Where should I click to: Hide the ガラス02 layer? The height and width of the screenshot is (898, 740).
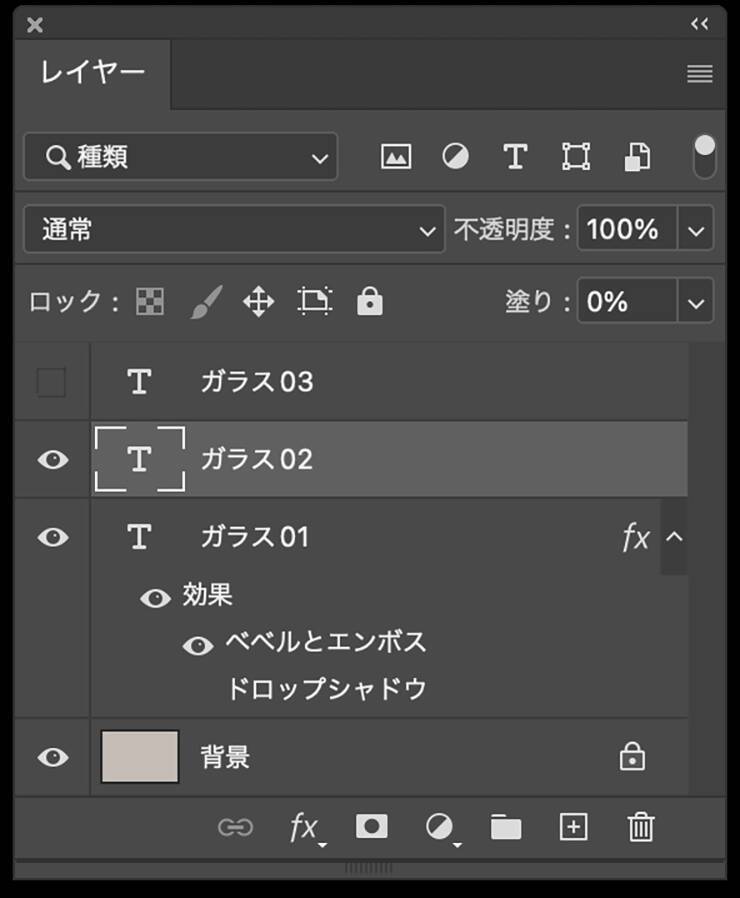pos(52,460)
